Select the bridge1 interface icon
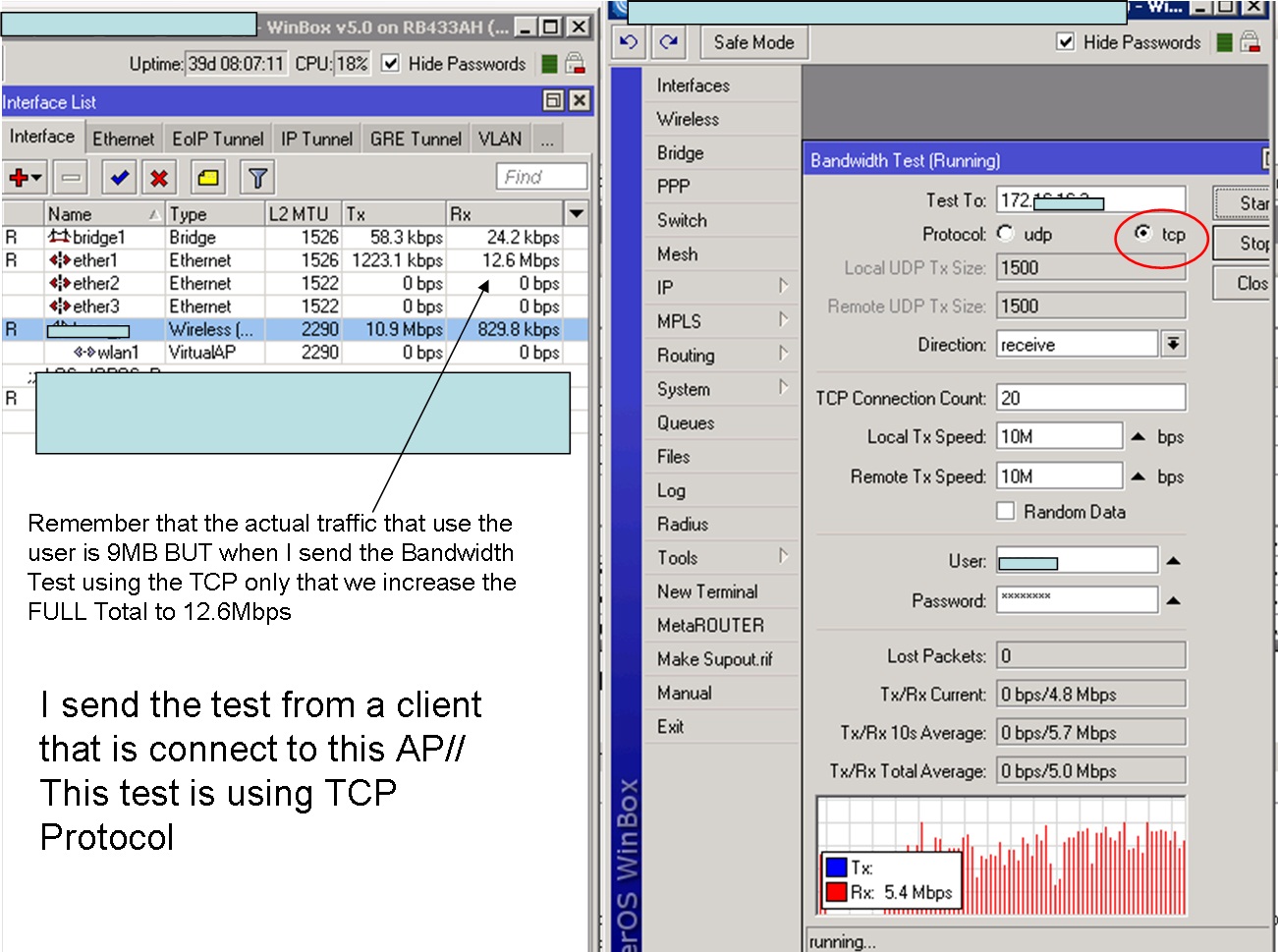The height and width of the screenshot is (952, 1278). pyautogui.click(x=59, y=237)
